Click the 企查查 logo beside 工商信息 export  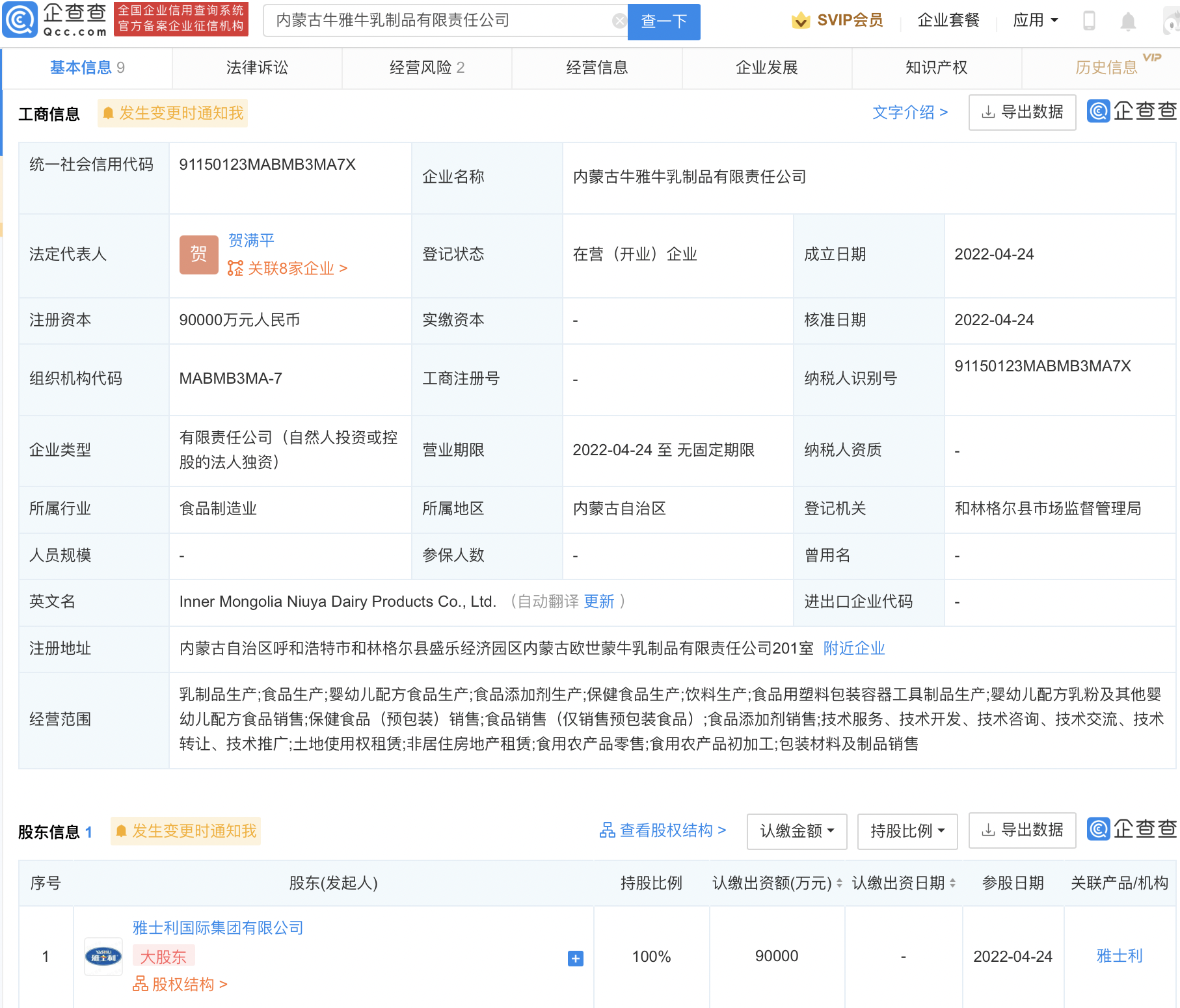1132,111
